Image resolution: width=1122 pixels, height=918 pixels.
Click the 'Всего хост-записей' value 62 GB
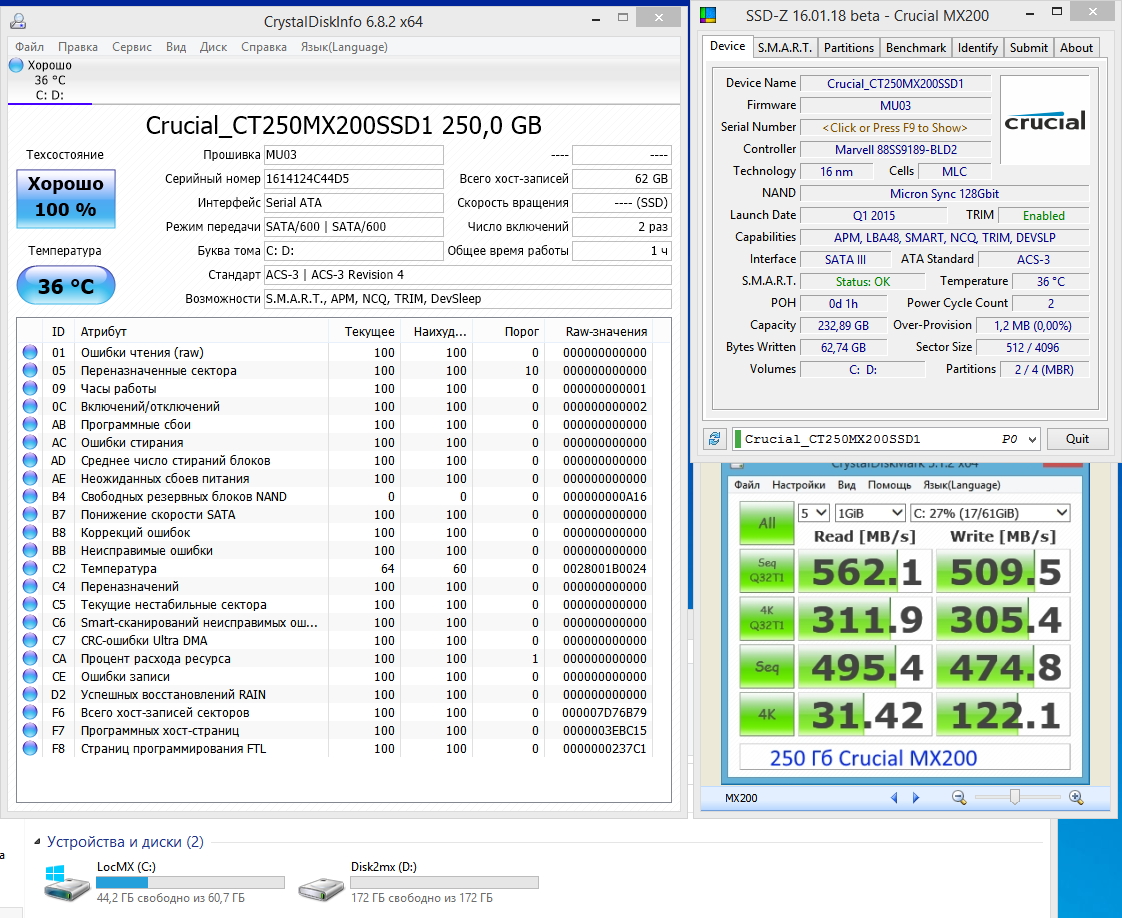[621, 179]
